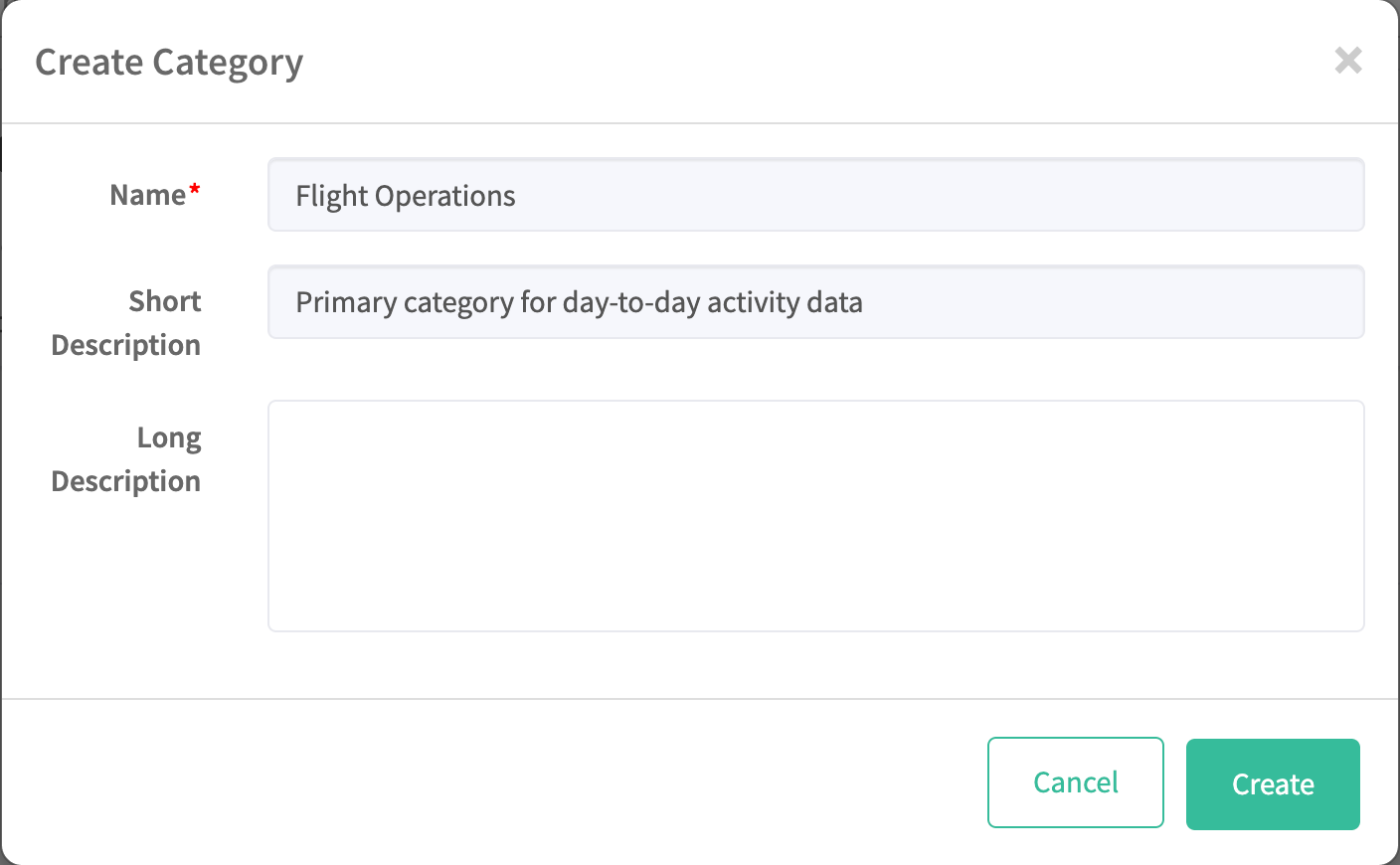1400x865 pixels.
Task: Click the green Create button
Action: [x=1273, y=783]
